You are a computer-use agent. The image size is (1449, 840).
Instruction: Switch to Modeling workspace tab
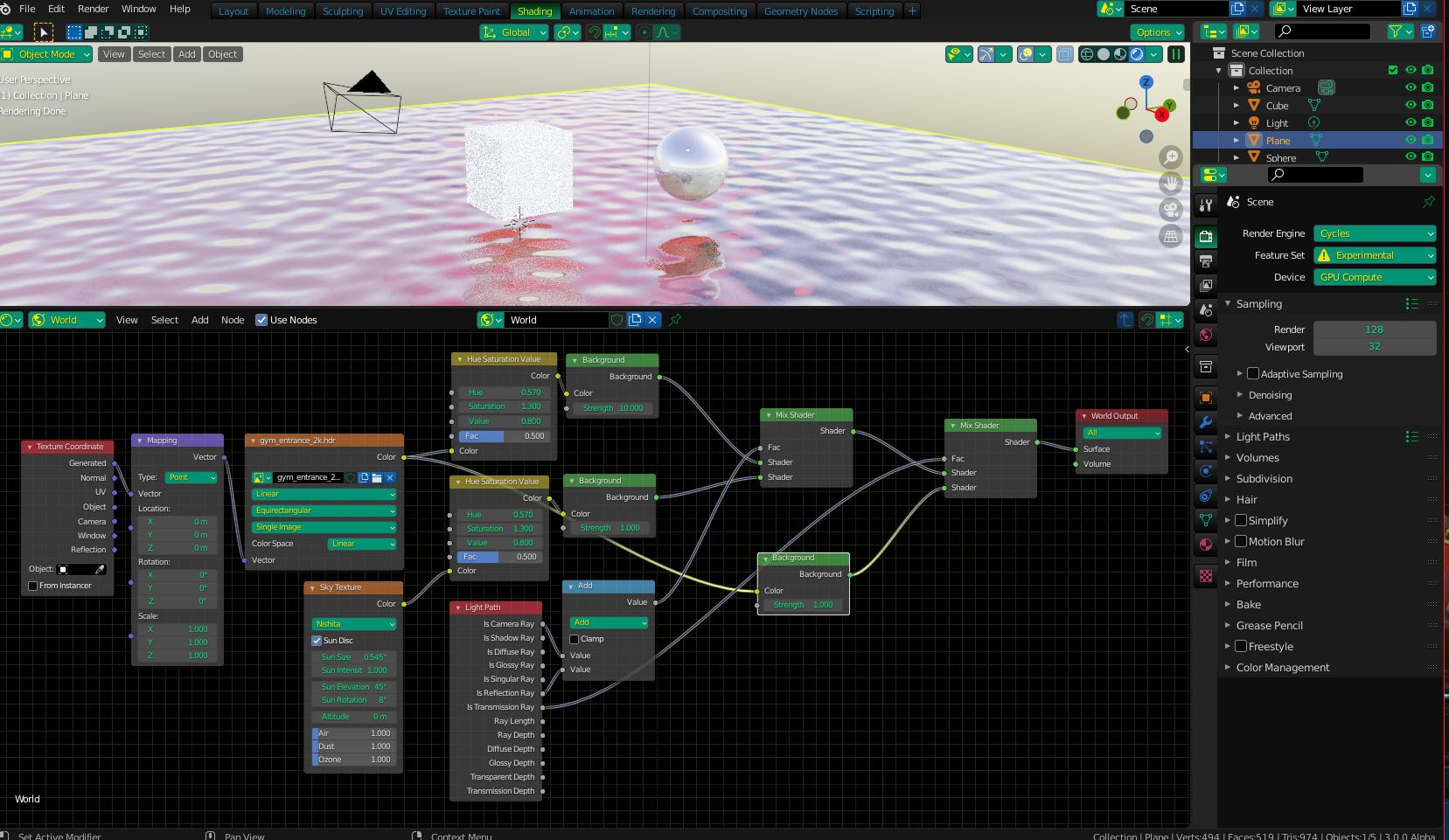(286, 11)
